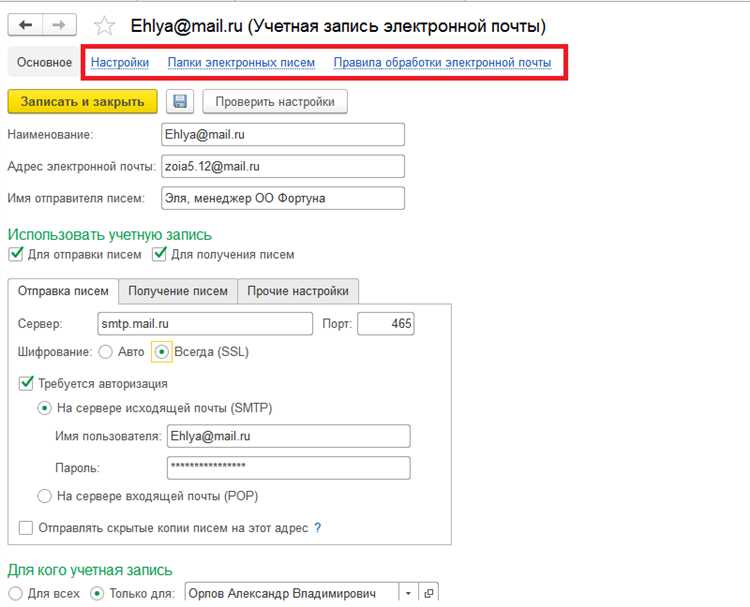The width and height of the screenshot is (750, 607).
Task: Select the Только для radio button
Action: pos(97,594)
